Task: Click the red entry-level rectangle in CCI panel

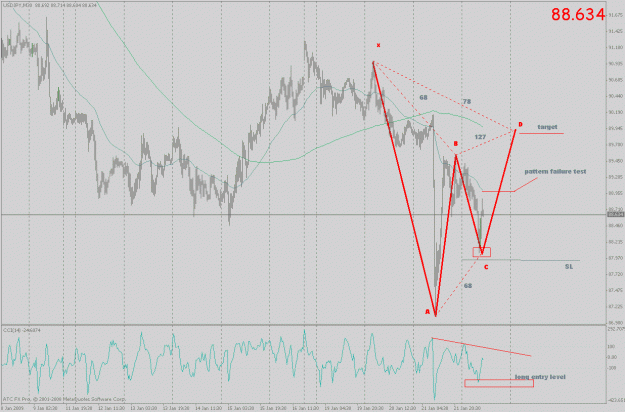Action: coord(499,383)
